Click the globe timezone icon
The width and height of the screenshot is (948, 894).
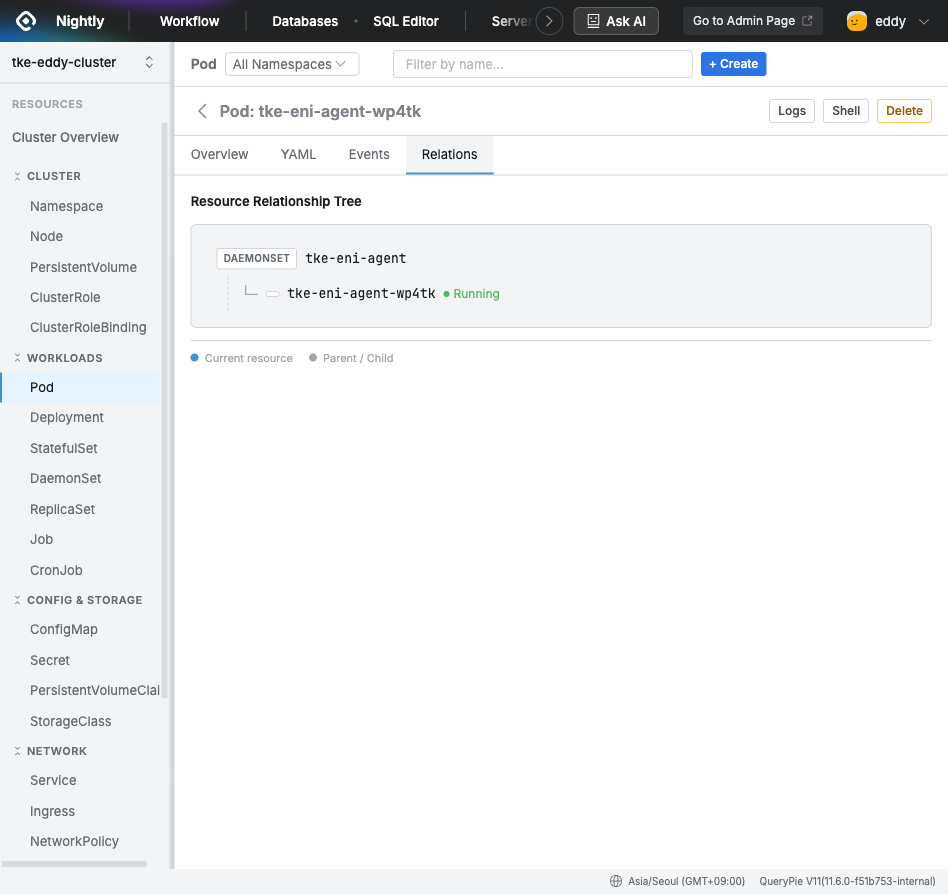click(x=615, y=881)
